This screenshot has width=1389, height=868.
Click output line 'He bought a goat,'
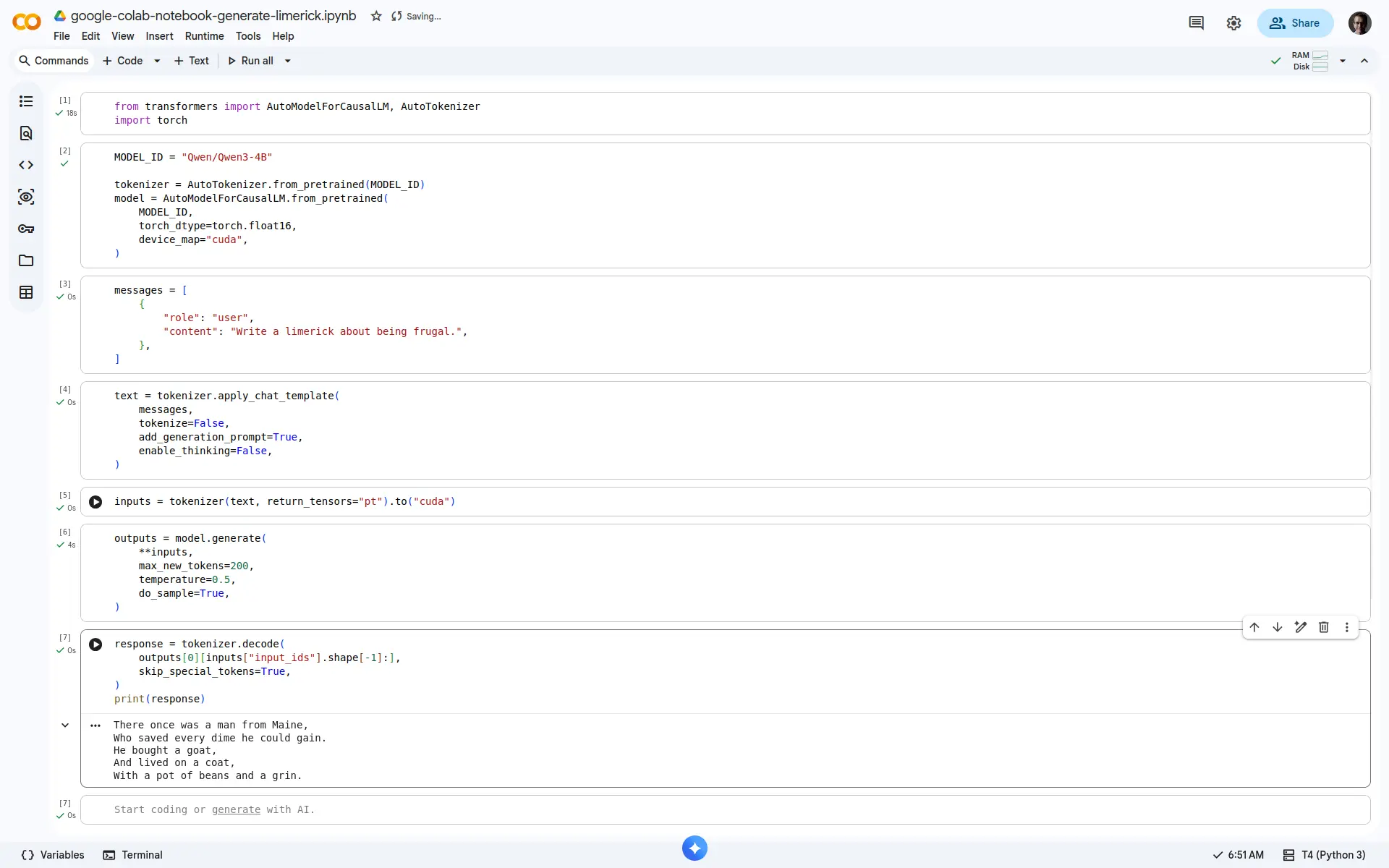point(165,750)
